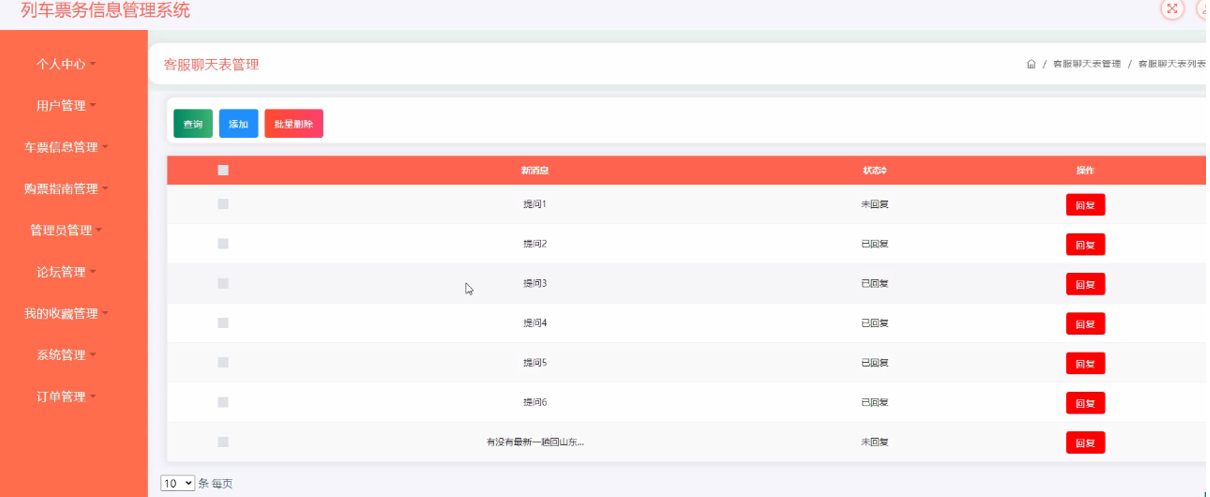Click the fullscreen icon in the top header
Screen dimensions: 1210x497
click(1172, 9)
